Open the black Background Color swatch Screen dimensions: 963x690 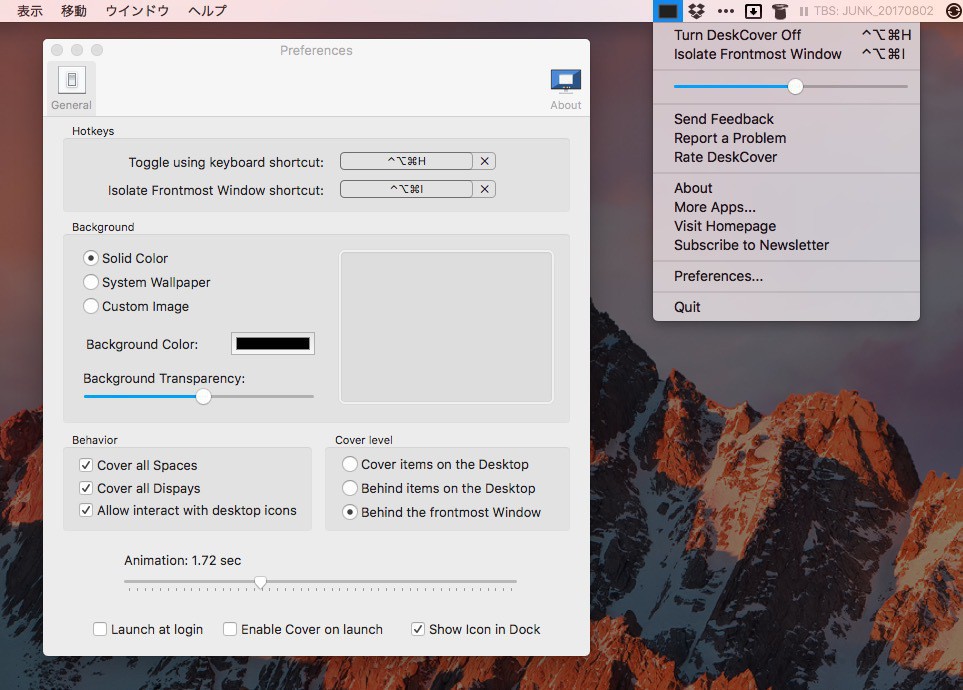273,344
